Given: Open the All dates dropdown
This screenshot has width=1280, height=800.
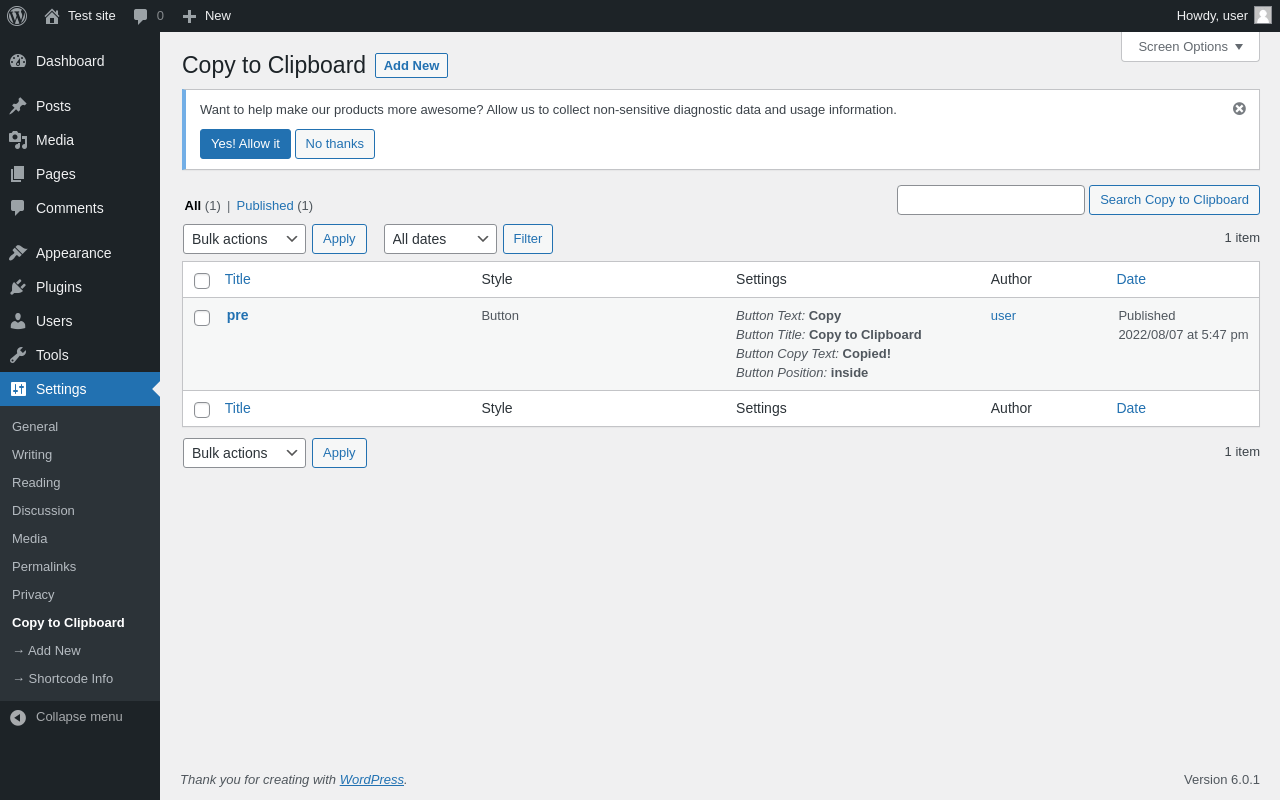Looking at the screenshot, I should coord(440,239).
